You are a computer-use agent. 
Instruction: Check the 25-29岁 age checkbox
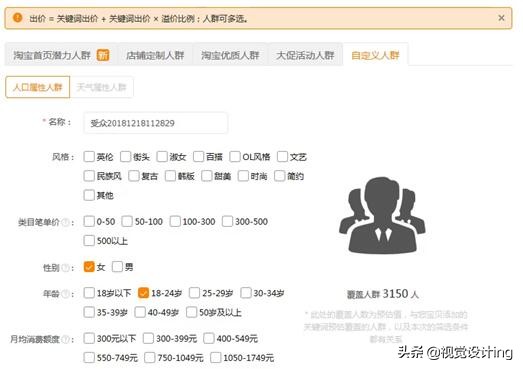194,293
